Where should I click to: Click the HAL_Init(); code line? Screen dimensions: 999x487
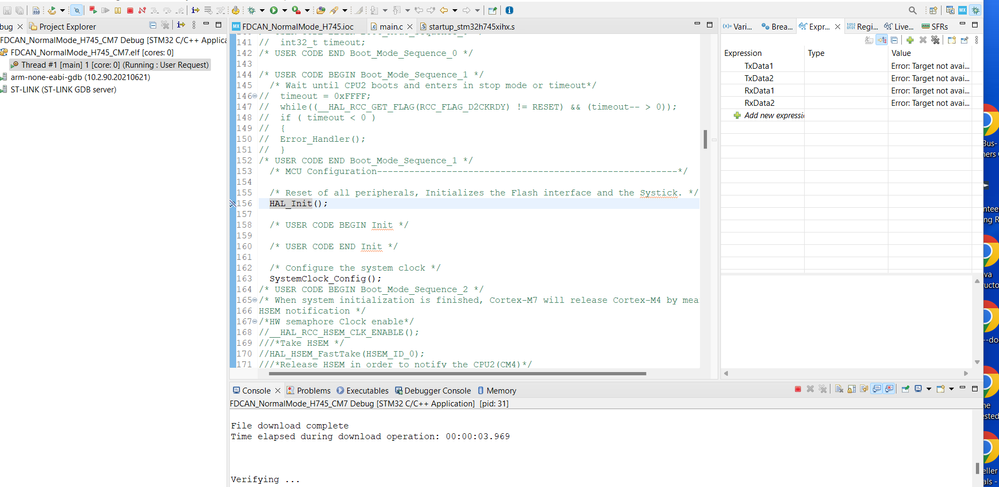click(x=298, y=204)
